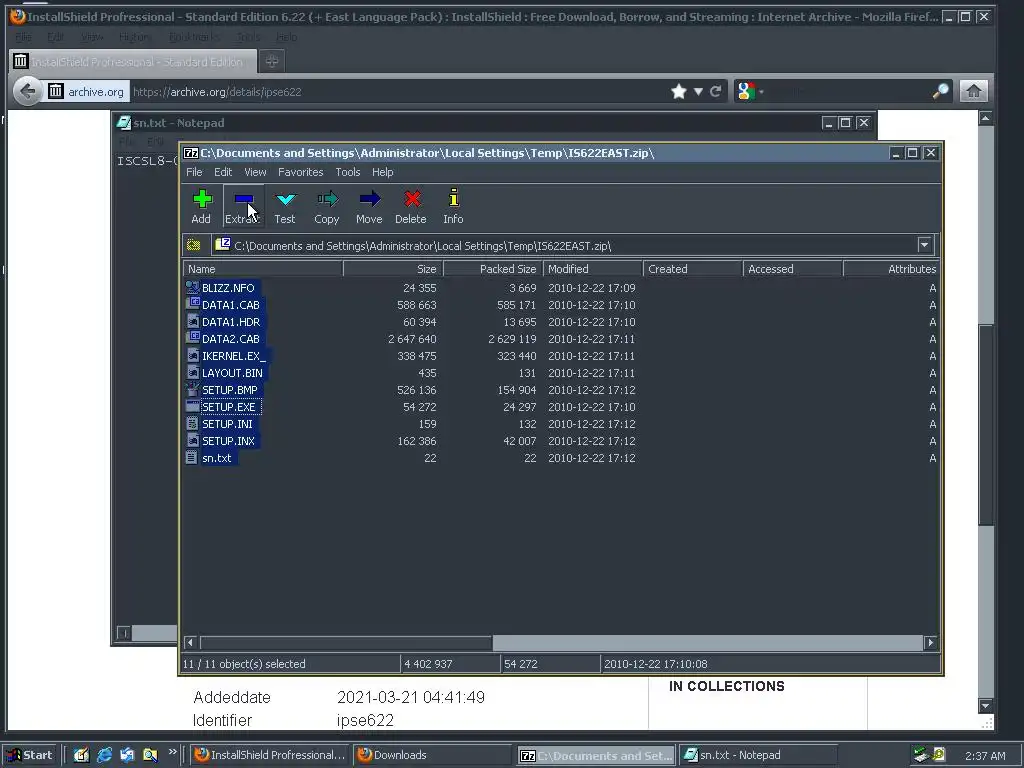
Task: Open the Firefox URL history dropdown arrow
Action: 698,91
